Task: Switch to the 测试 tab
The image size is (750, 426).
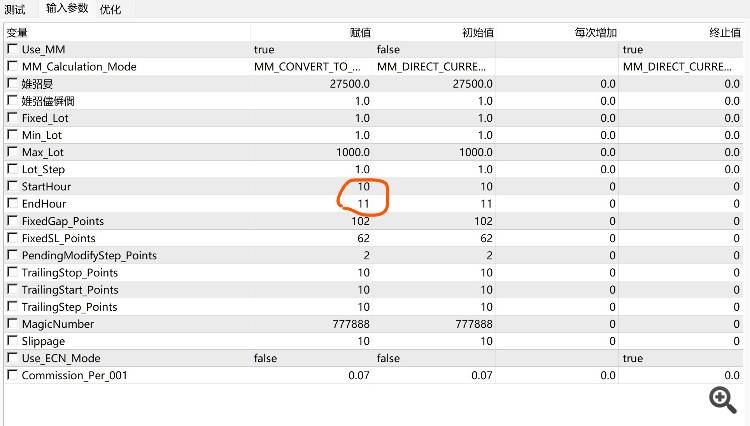Action: (x=15, y=9)
